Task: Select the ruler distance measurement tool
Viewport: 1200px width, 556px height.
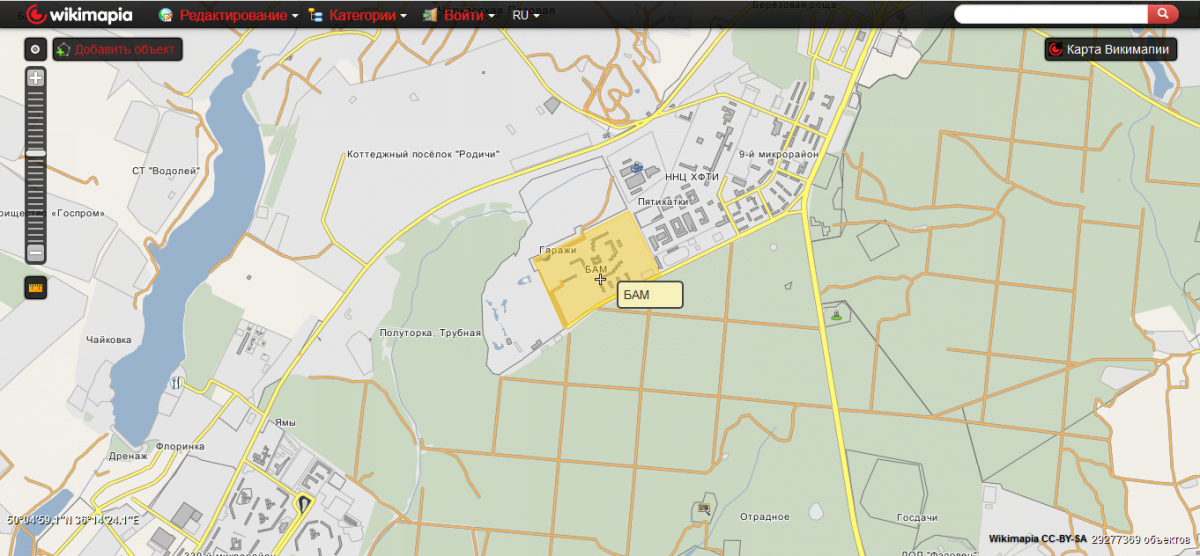Action: 36,288
